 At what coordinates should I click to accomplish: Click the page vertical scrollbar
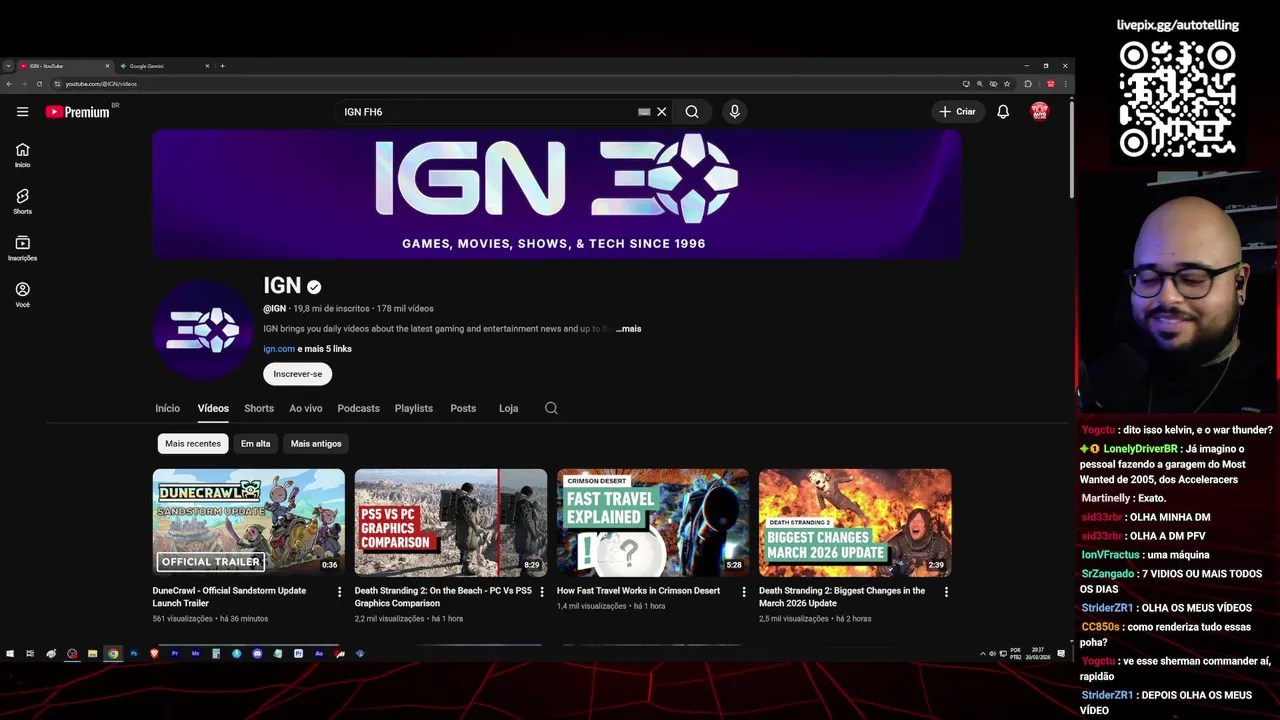(1071, 148)
